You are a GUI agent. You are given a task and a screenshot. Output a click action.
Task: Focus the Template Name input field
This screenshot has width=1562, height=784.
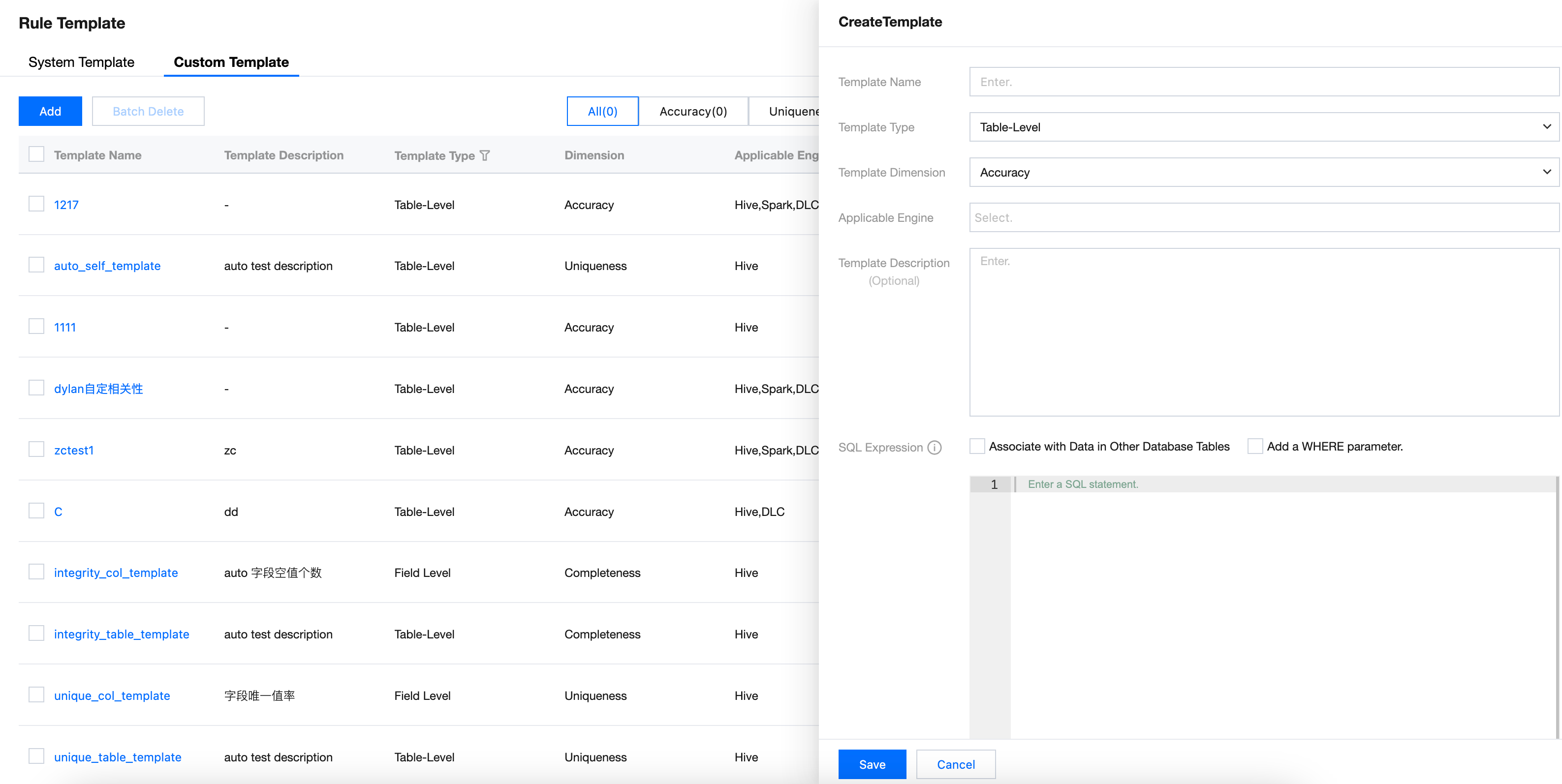[1264, 82]
